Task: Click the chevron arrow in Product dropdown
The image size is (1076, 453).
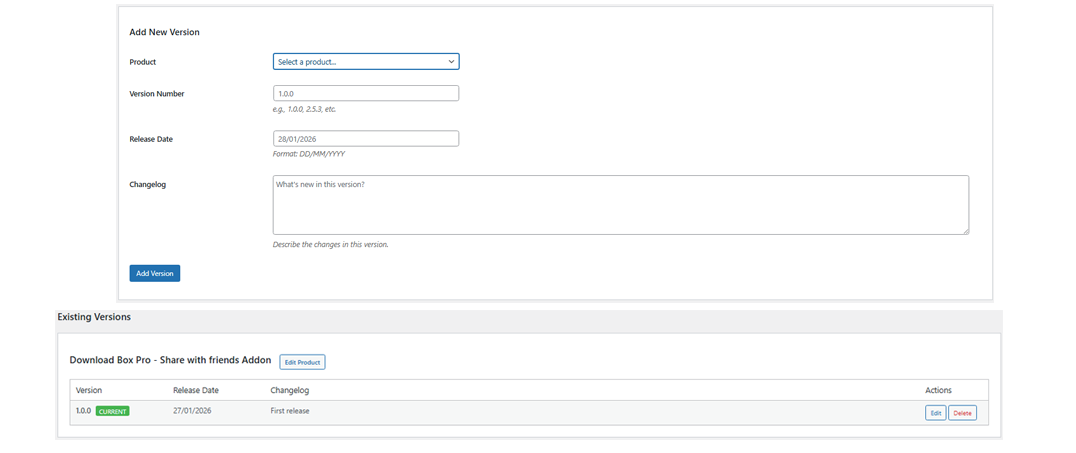Action: (x=451, y=62)
